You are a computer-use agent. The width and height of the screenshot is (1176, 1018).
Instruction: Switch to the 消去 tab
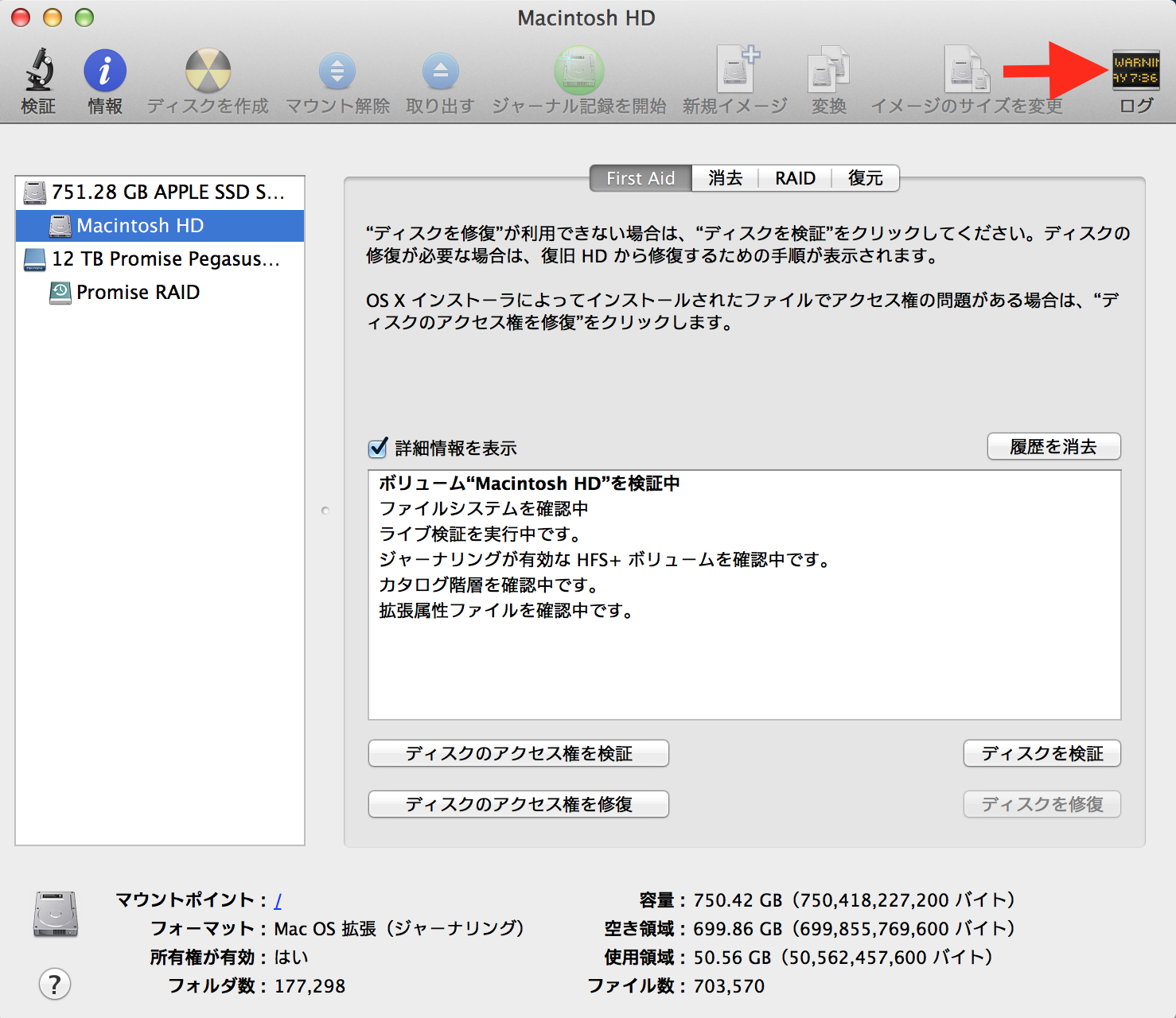[725, 178]
